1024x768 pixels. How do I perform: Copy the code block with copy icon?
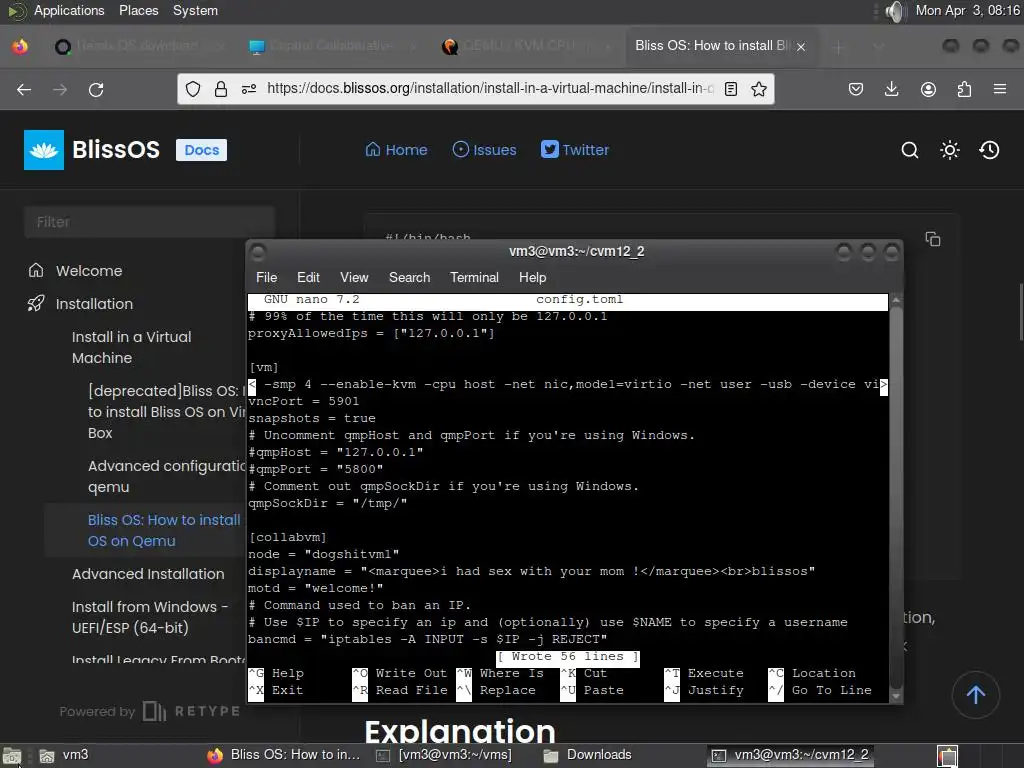pyautogui.click(x=933, y=239)
